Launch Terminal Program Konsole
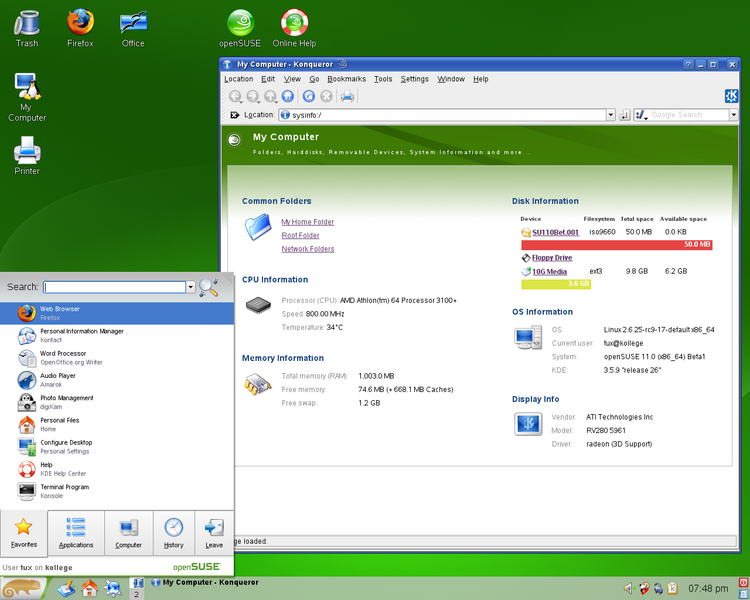This screenshot has width=750, height=600. [117, 491]
